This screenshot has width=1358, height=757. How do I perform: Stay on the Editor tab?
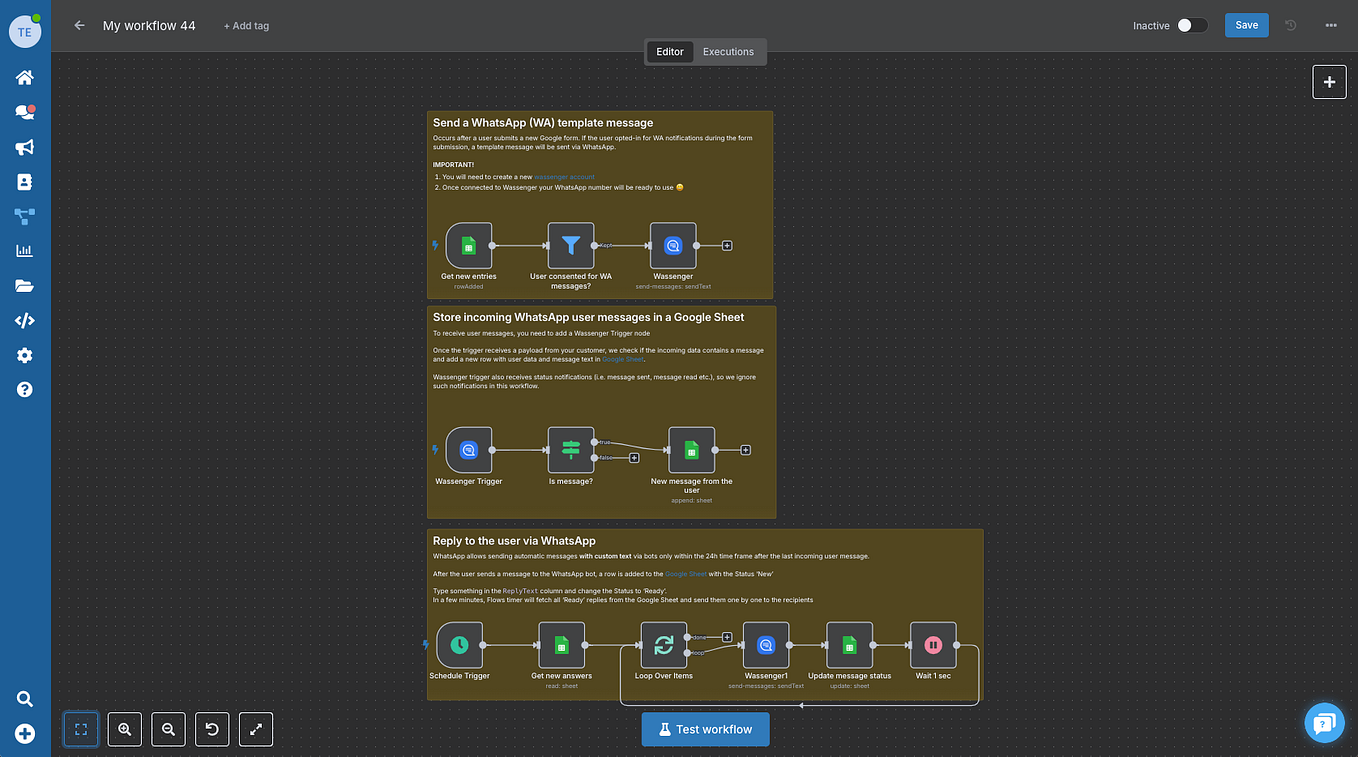(669, 51)
